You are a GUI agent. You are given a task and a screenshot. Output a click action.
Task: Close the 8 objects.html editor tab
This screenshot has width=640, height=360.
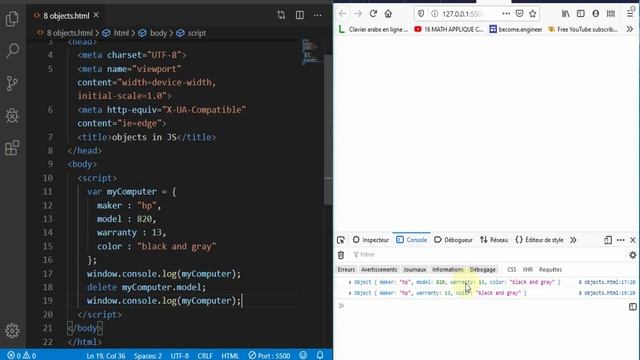click(x=96, y=15)
